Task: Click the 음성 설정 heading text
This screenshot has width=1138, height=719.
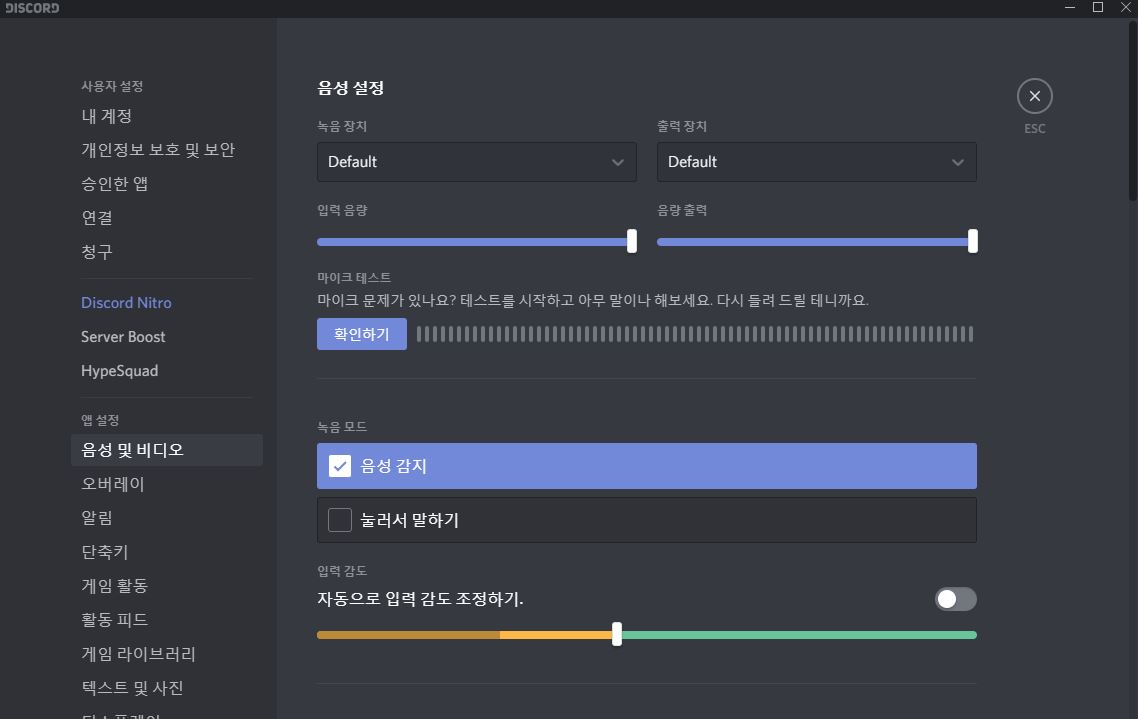Action: tap(351, 88)
